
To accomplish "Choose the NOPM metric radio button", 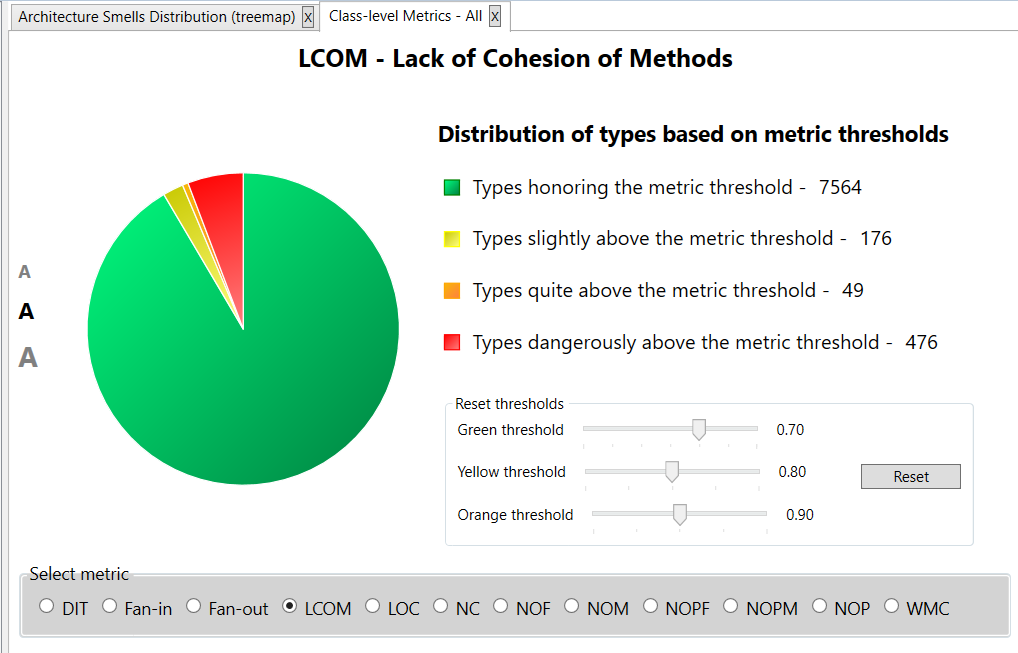I will click(731, 606).
